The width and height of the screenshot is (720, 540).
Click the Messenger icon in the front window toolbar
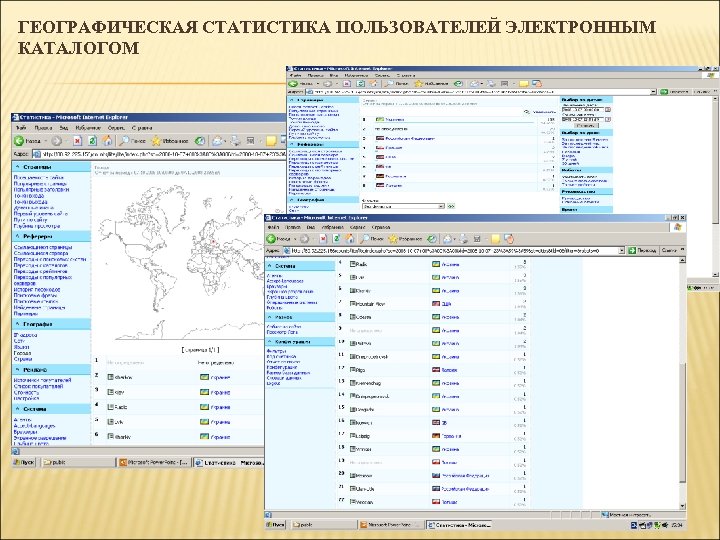509,239
